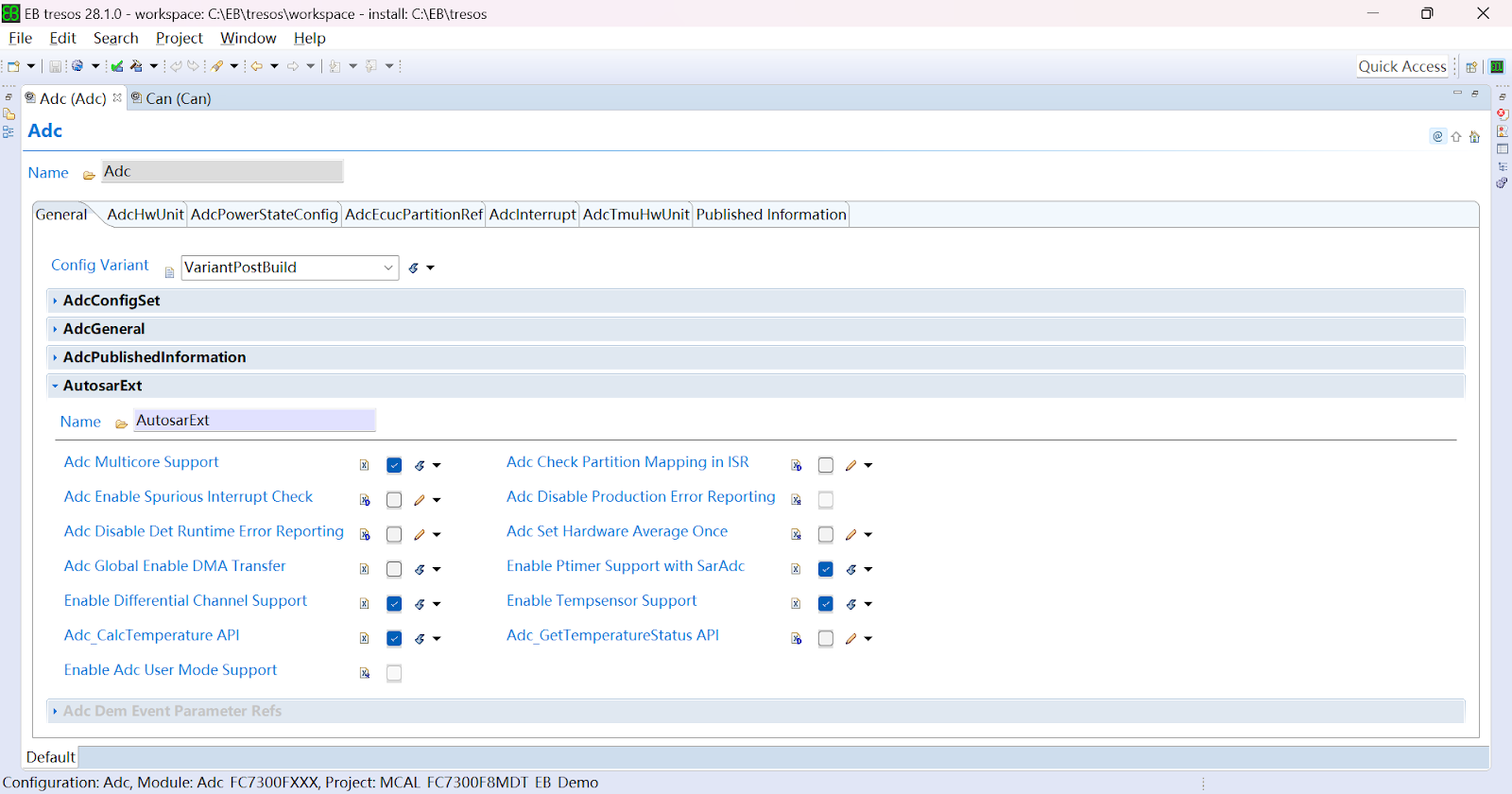The height and width of the screenshot is (794, 1512).
Task: Check Adc Global Enable DMA Transfer box
Action: coord(394,569)
